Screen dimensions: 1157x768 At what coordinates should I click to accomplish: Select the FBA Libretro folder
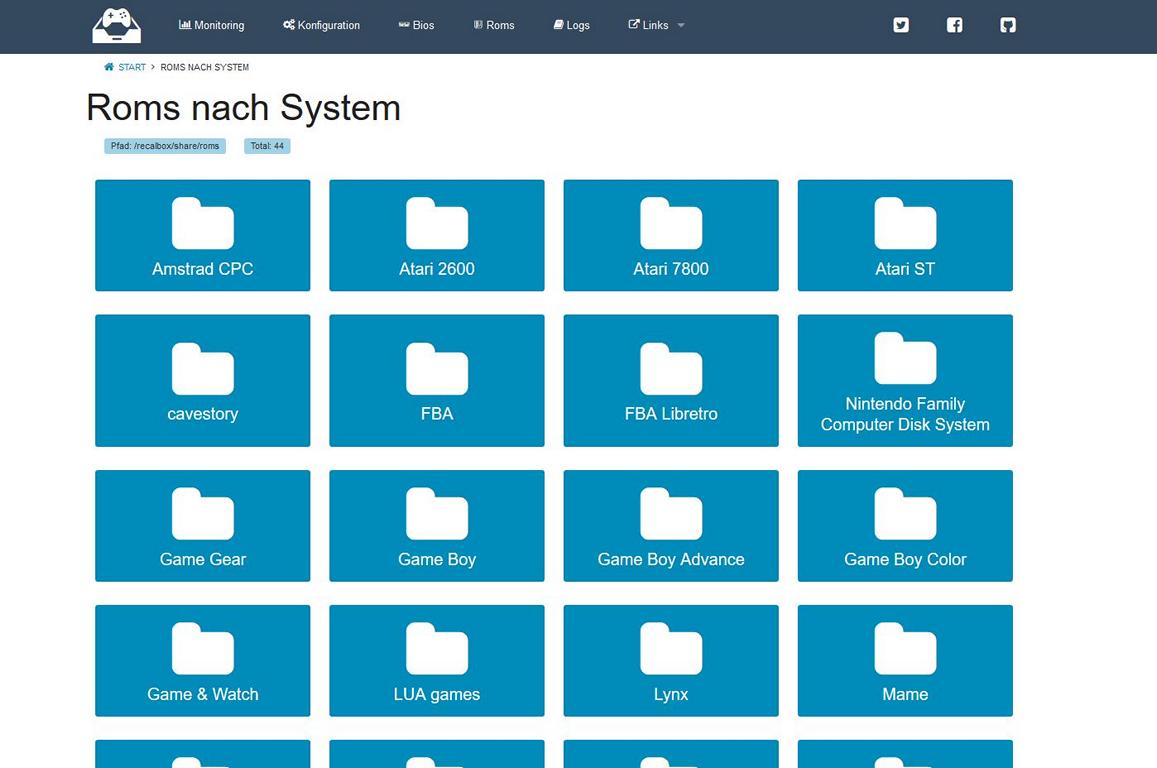(x=670, y=380)
